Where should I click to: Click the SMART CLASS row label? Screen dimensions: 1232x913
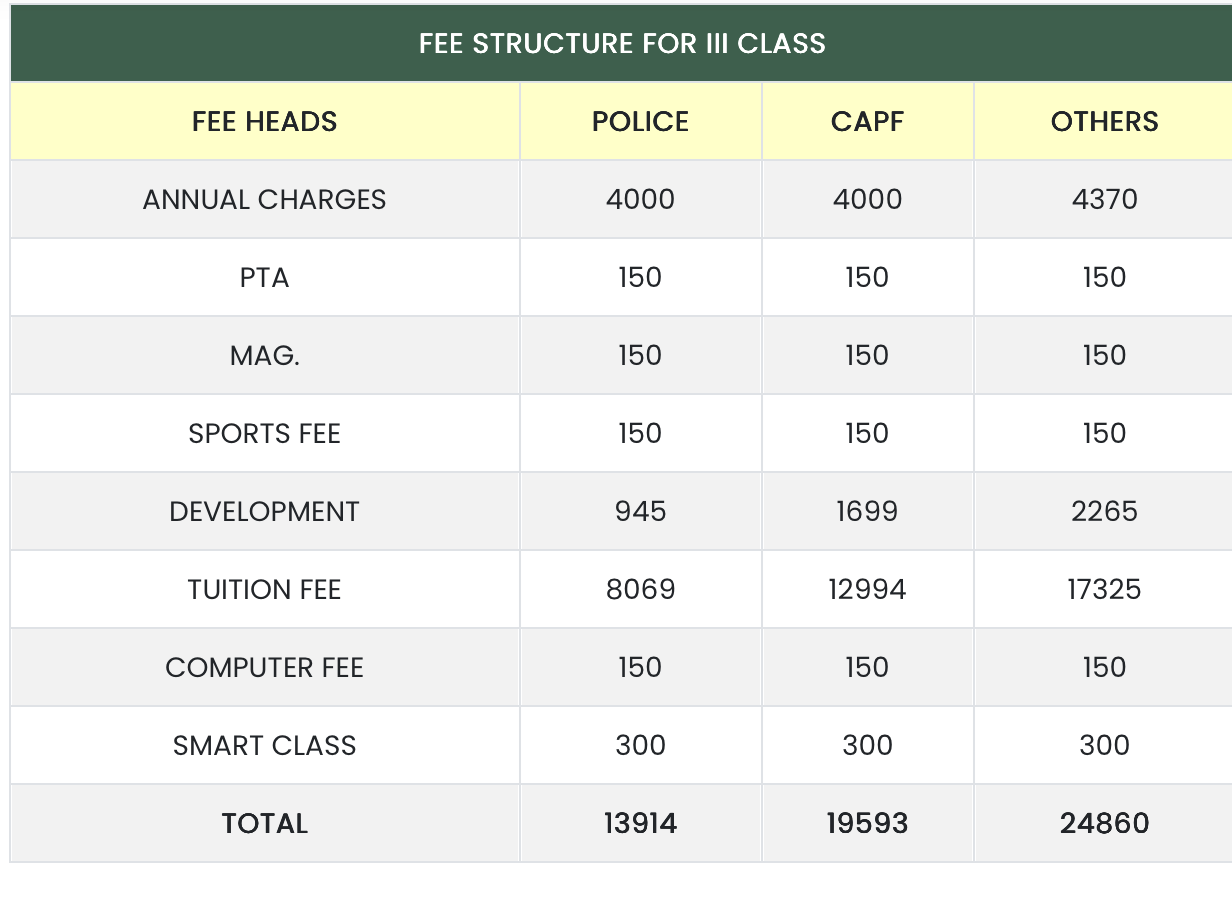tap(265, 746)
